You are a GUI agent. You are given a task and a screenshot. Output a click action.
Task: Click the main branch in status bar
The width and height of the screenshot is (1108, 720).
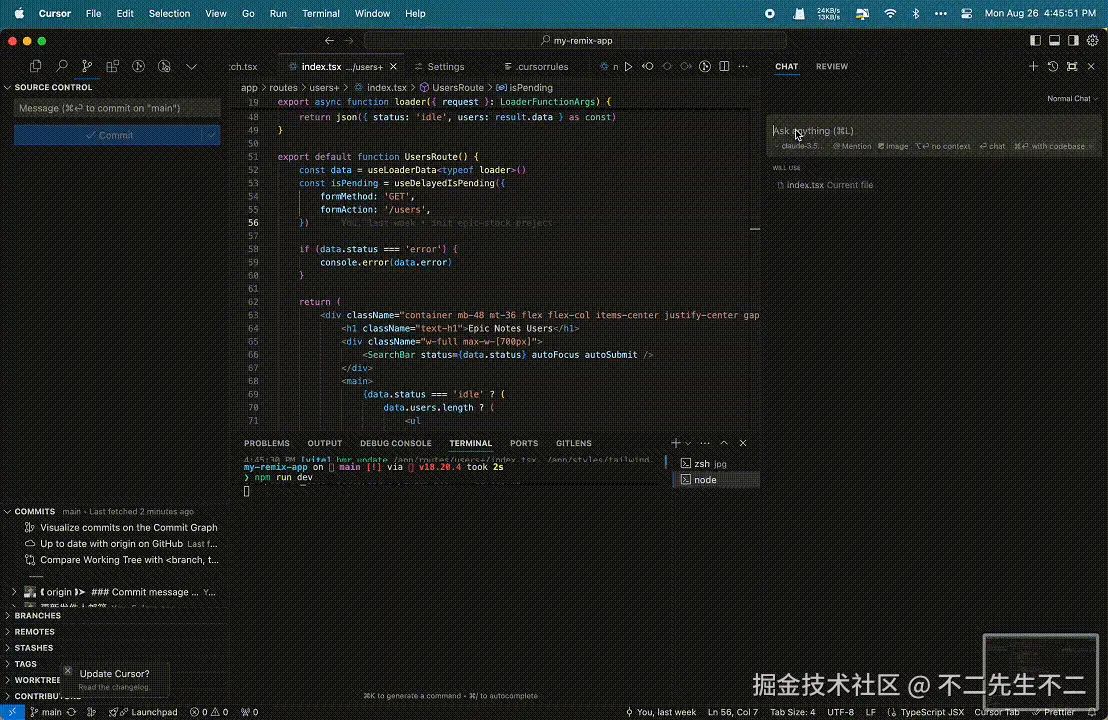click(x=45, y=712)
